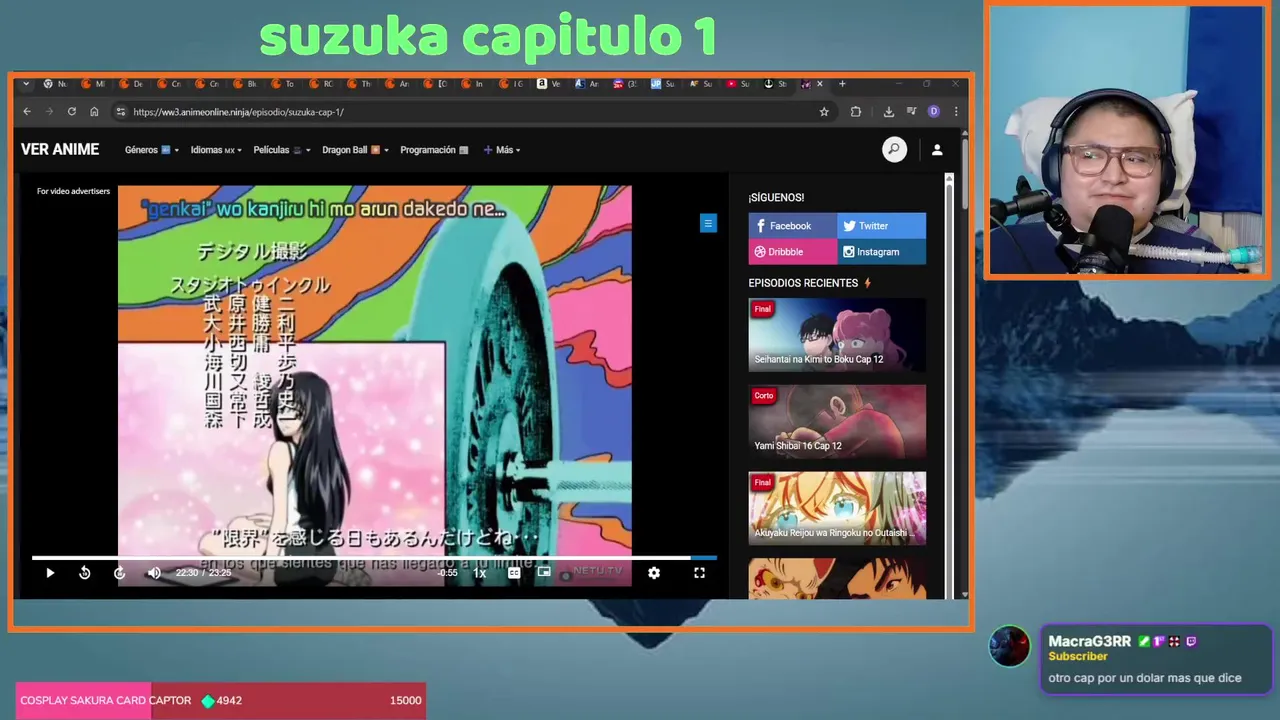Seek in the video progress bar
The width and height of the screenshot is (1280, 720).
point(374,558)
